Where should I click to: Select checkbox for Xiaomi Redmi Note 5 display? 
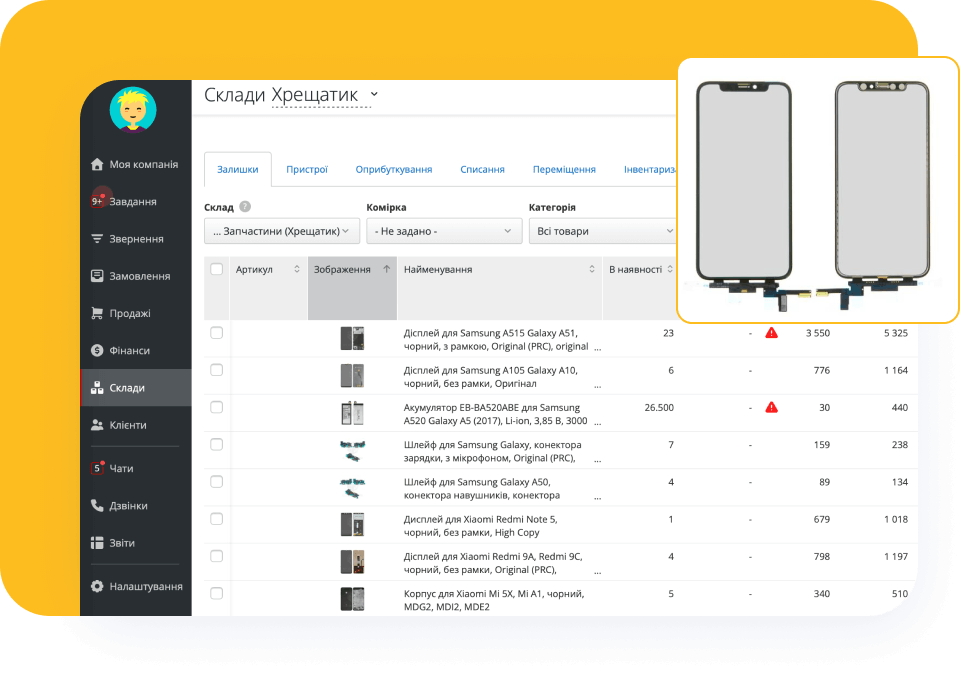(x=217, y=519)
